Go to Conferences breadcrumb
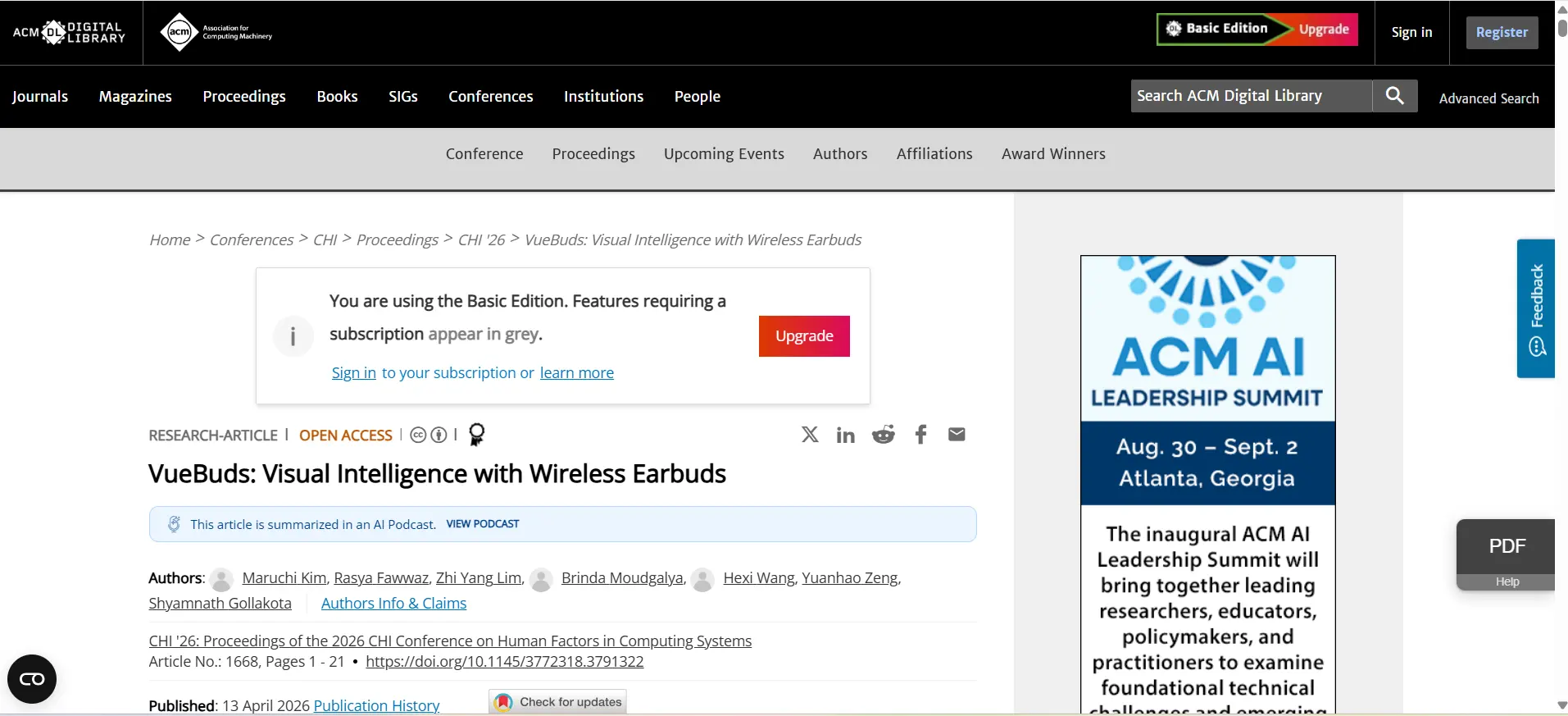This screenshot has height=716, width=1568. (252, 239)
